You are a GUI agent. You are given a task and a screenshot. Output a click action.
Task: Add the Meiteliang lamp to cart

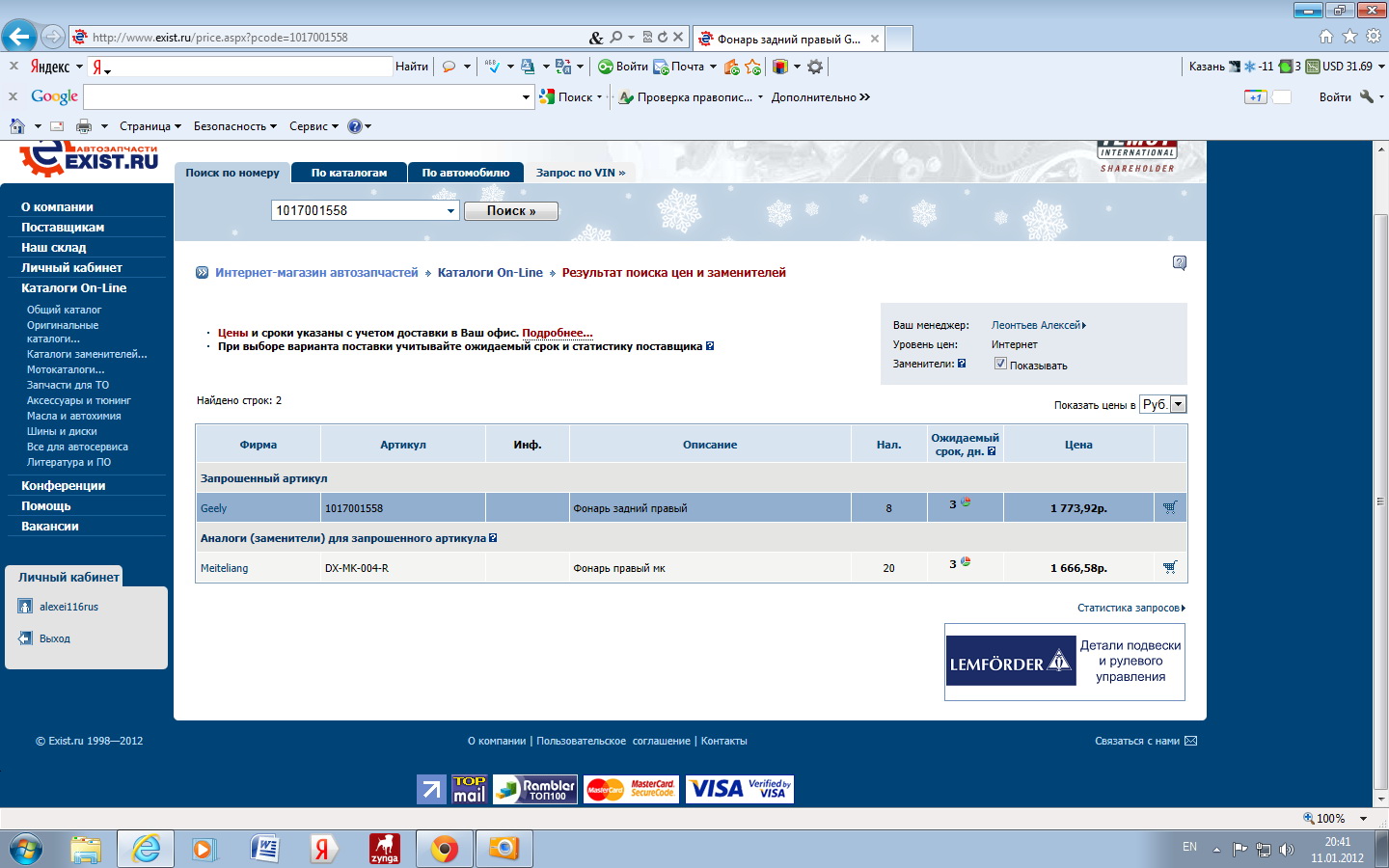coord(1170,567)
